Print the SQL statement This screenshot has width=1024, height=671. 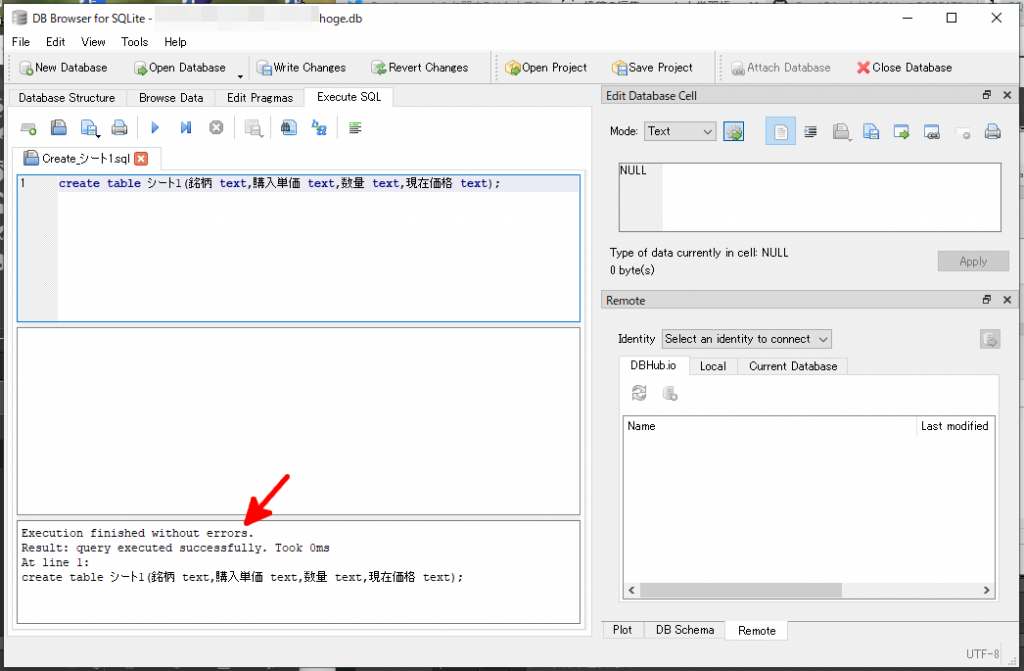119,127
